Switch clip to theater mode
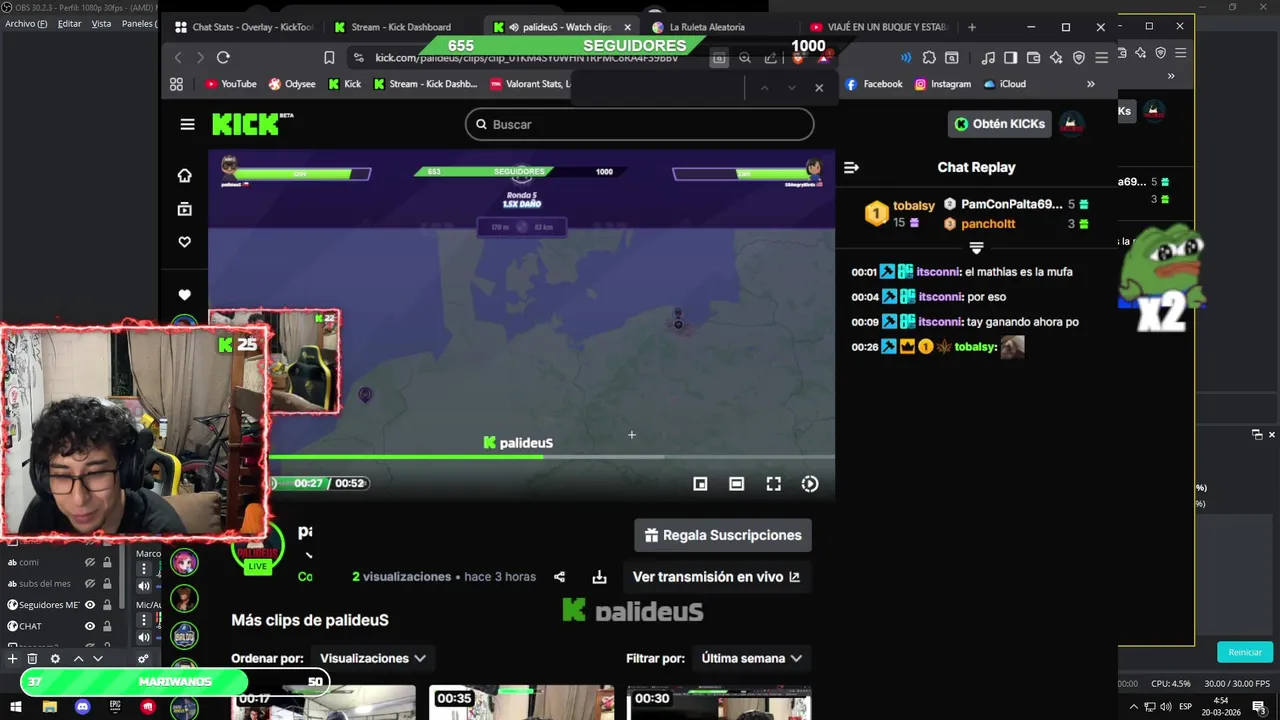 pos(736,484)
